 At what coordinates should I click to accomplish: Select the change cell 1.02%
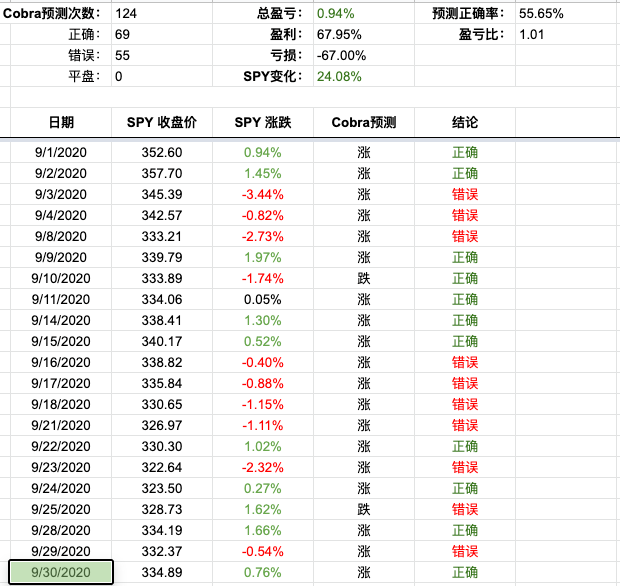tap(263, 446)
